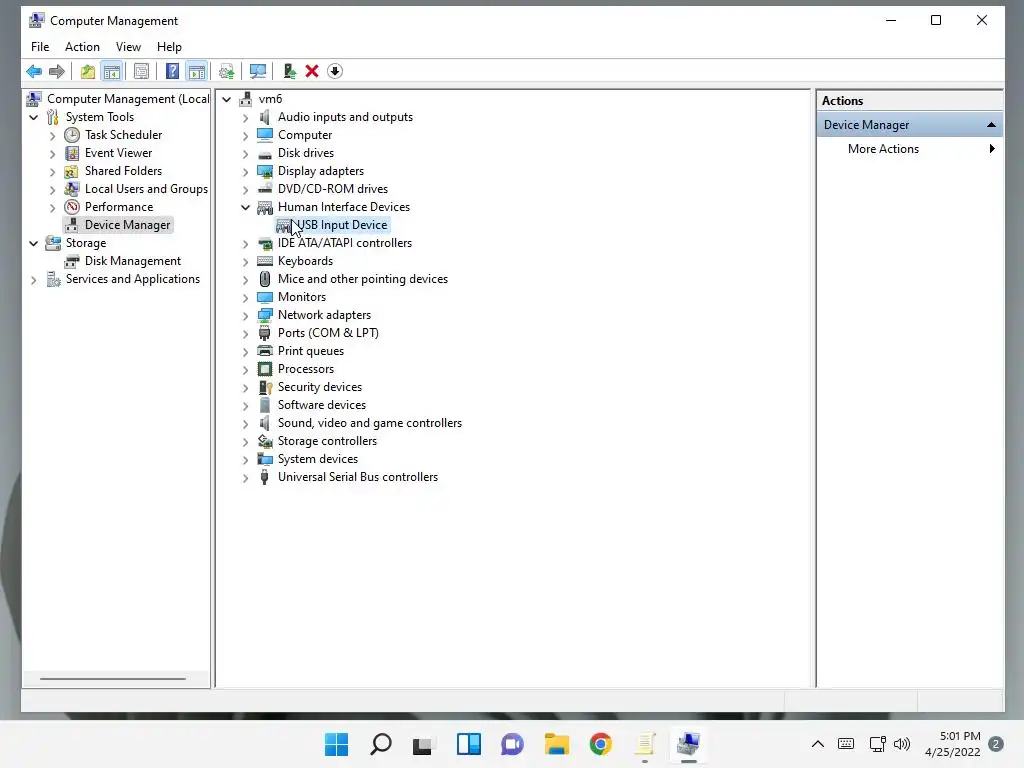Open the File menu
The width and height of the screenshot is (1024, 768).
pyautogui.click(x=40, y=47)
